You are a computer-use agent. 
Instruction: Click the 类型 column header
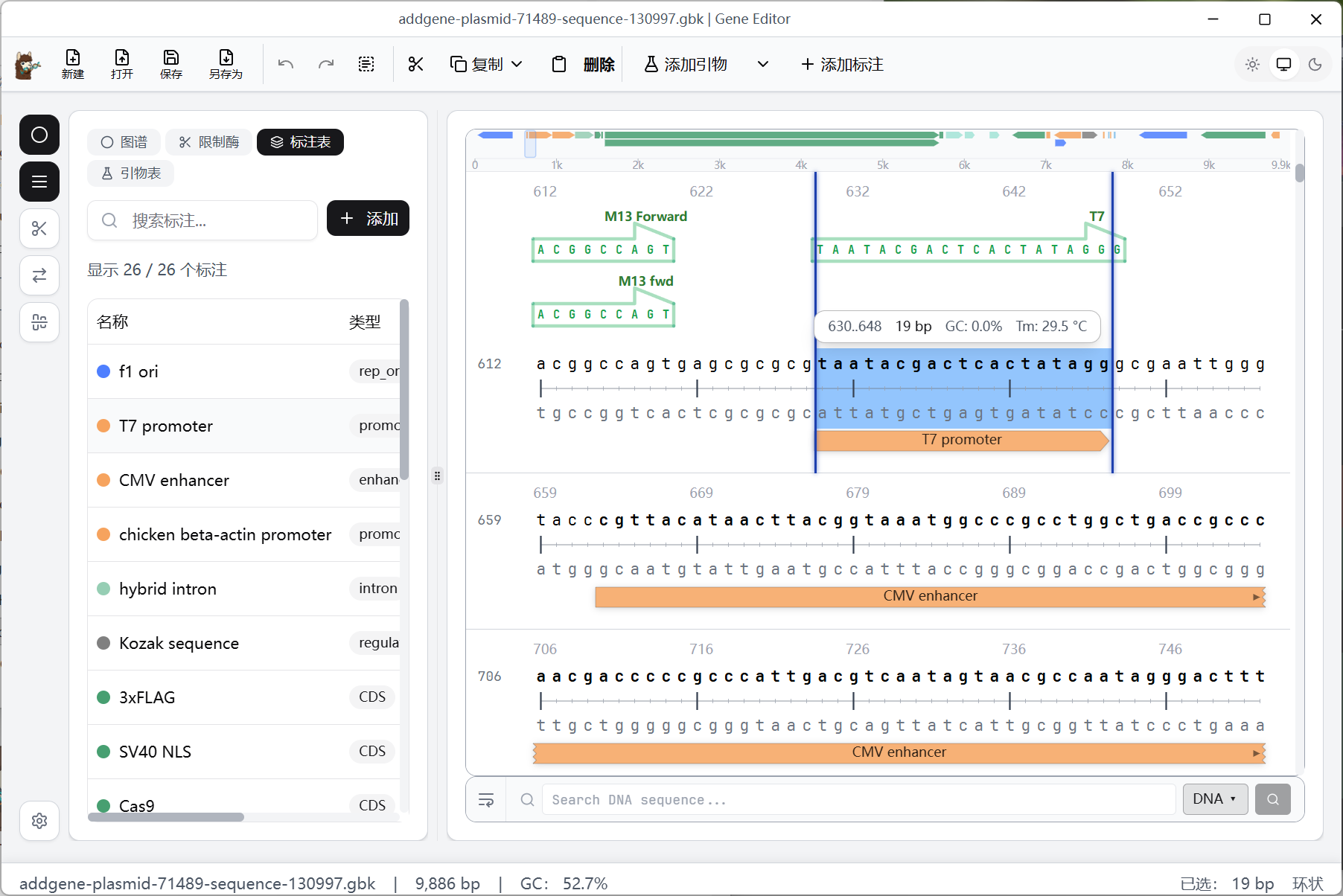365,321
